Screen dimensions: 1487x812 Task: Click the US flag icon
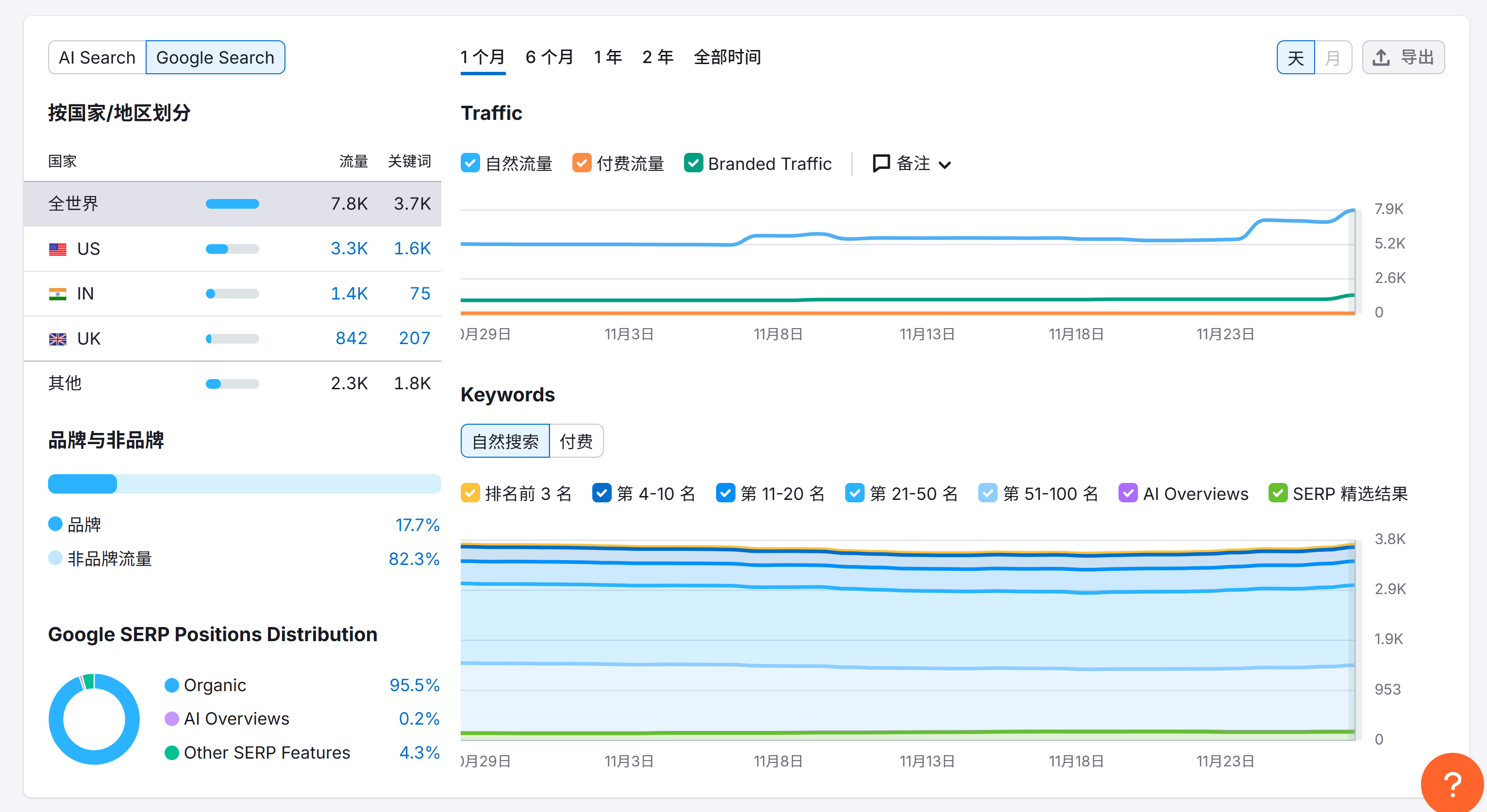click(58, 249)
